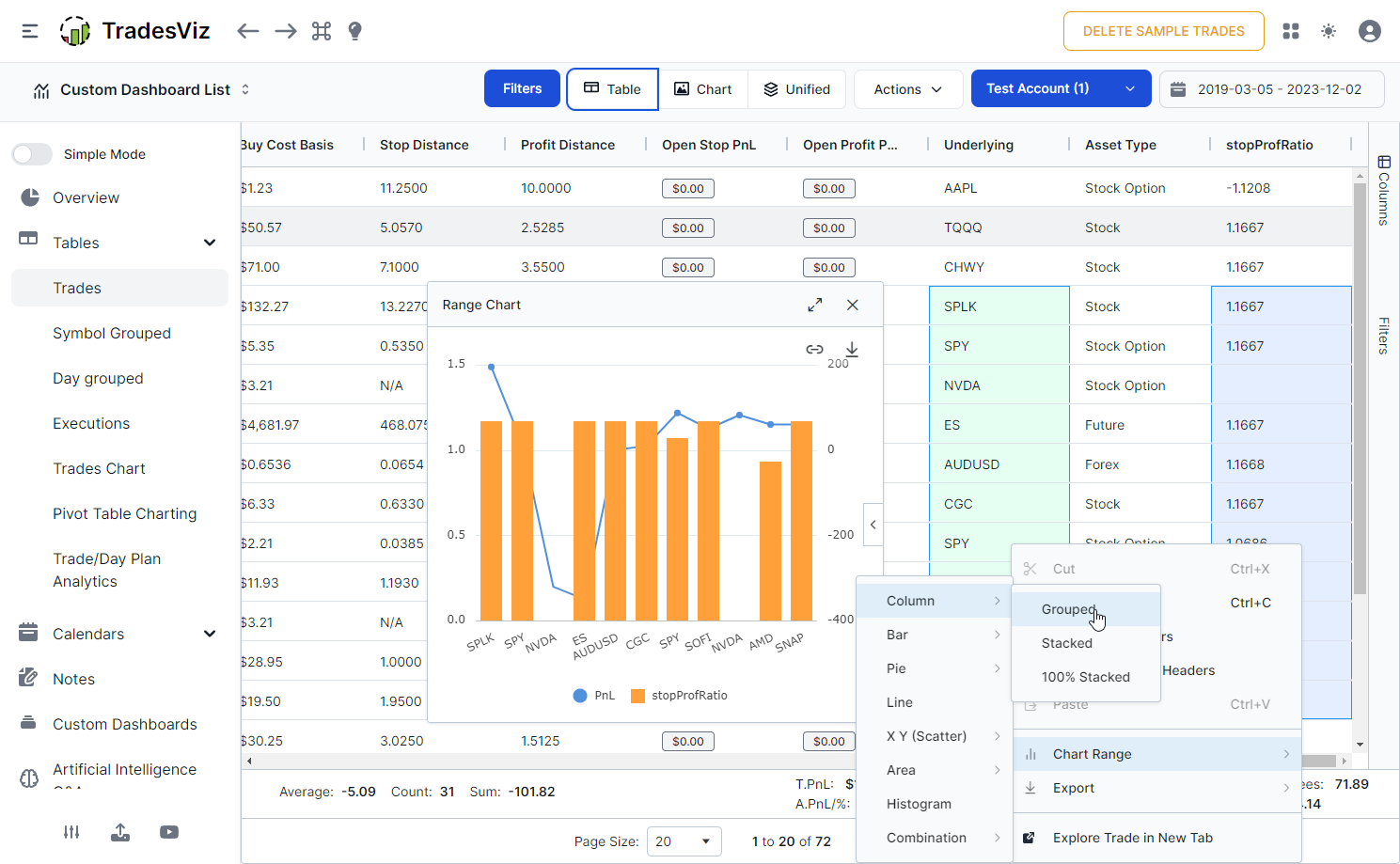
Task: Open Pivot Table Charting page
Action: click(x=119, y=513)
